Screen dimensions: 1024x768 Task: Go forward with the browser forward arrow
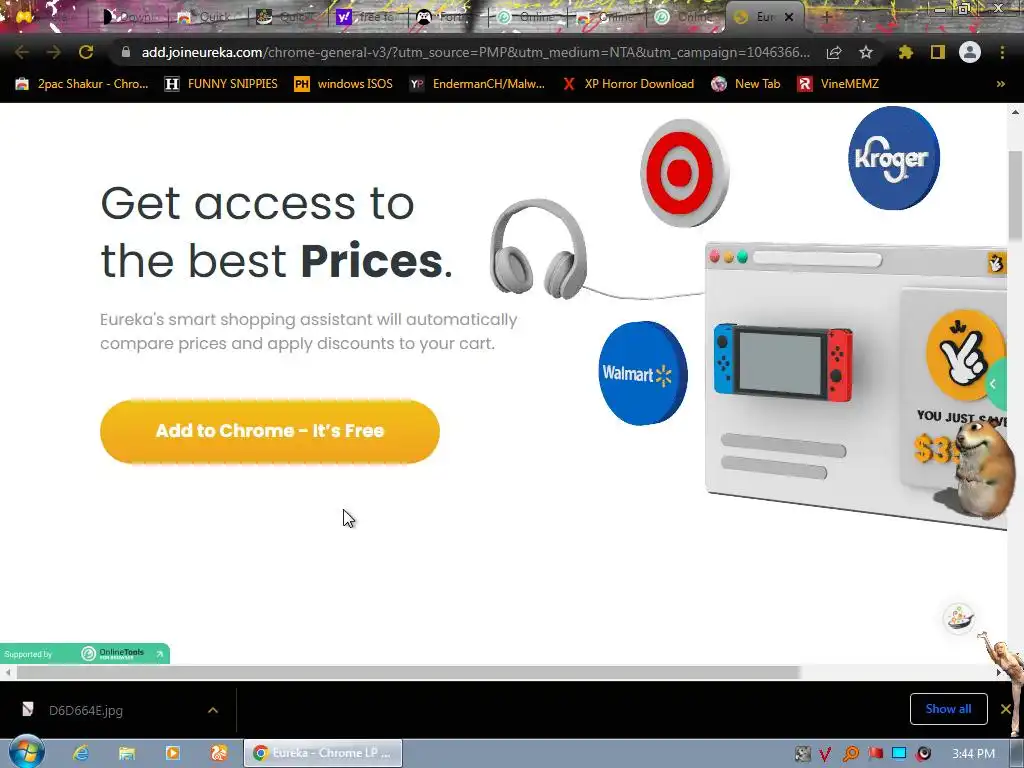point(54,52)
